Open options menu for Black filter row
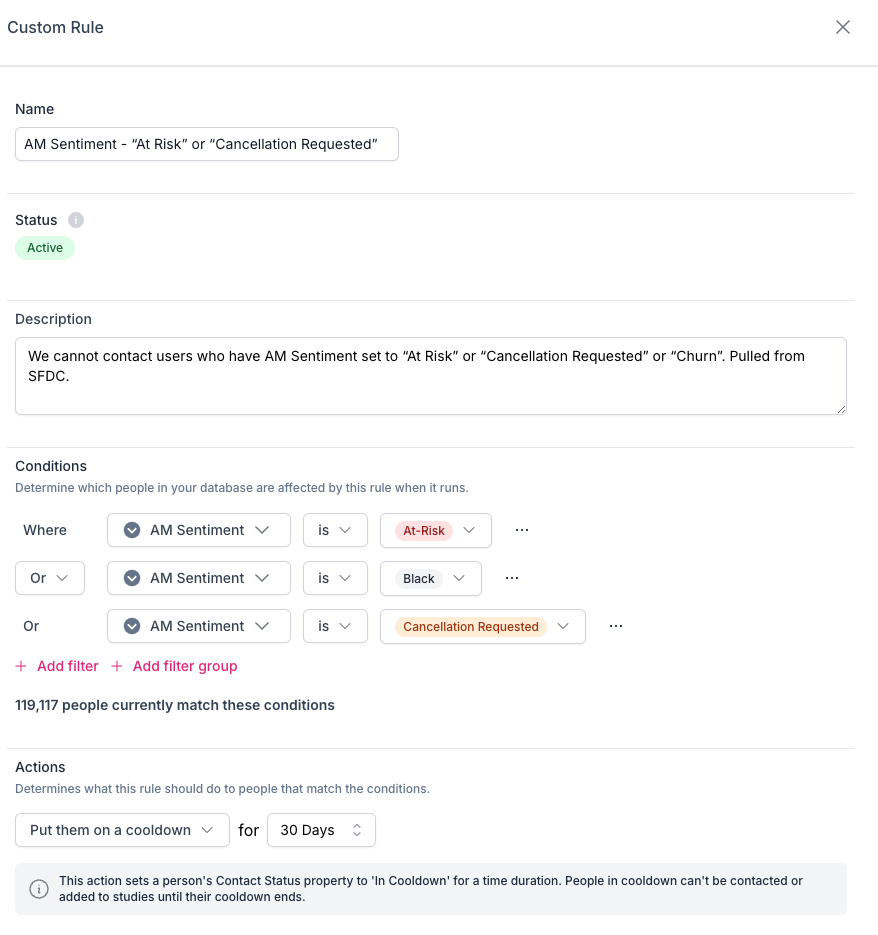The height and width of the screenshot is (935, 878). coord(512,578)
